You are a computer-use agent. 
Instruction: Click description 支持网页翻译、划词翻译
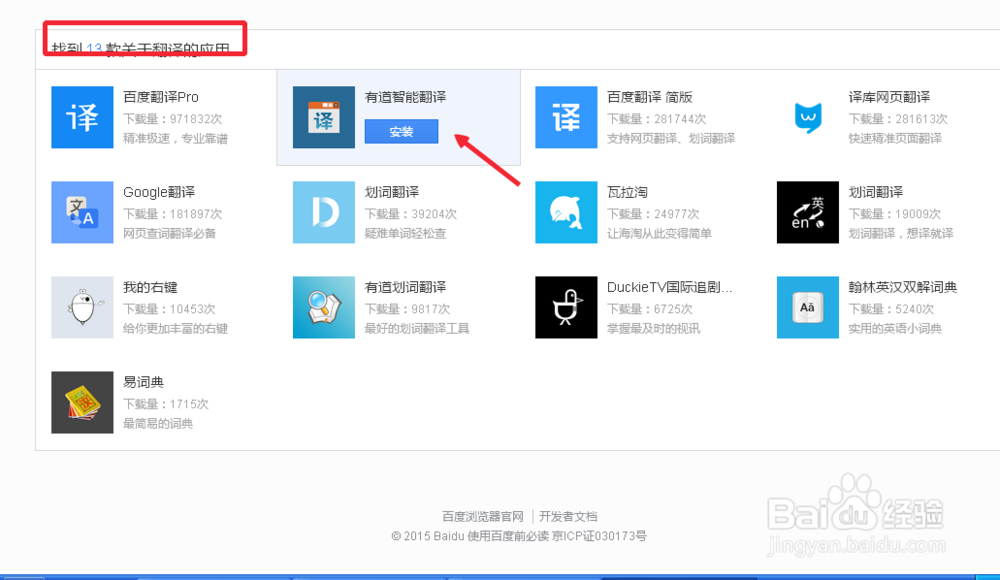(671, 138)
